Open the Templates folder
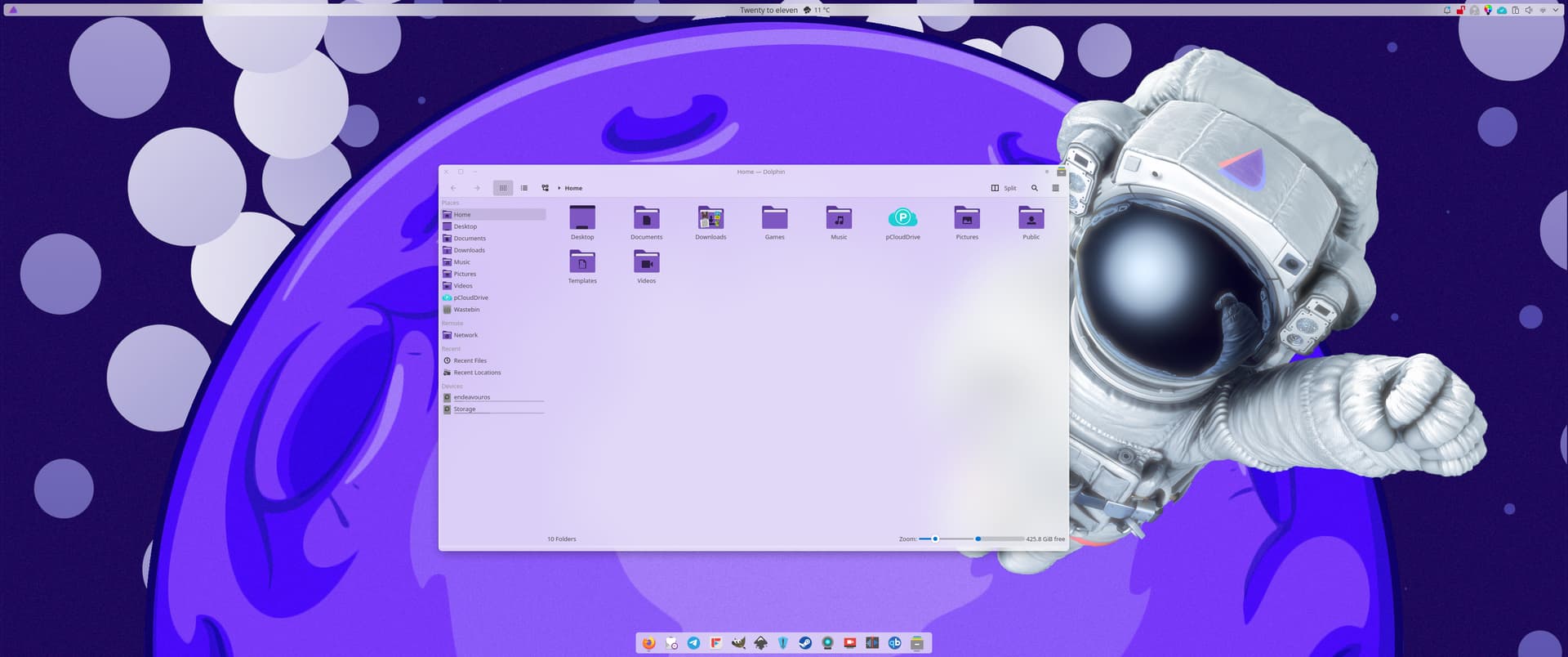Viewport: 1568px width, 657px height. click(582, 267)
